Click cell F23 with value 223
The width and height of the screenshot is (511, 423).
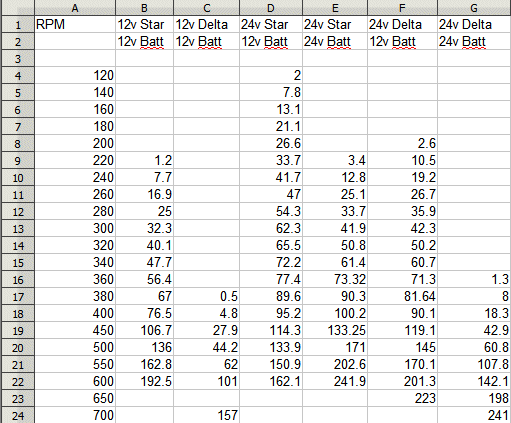pyautogui.click(x=402, y=398)
